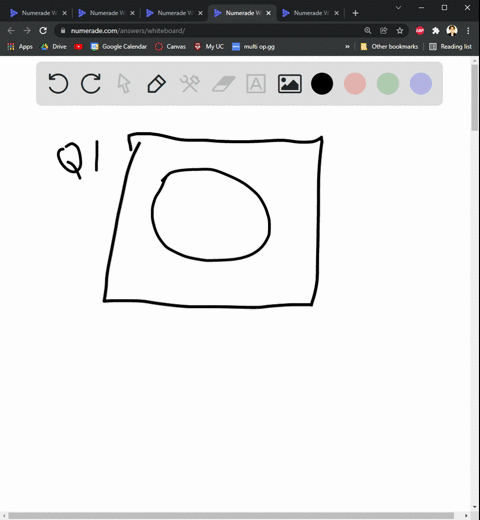Pick the purple pen color
The height and width of the screenshot is (520, 480).
(x=421, y=83)
